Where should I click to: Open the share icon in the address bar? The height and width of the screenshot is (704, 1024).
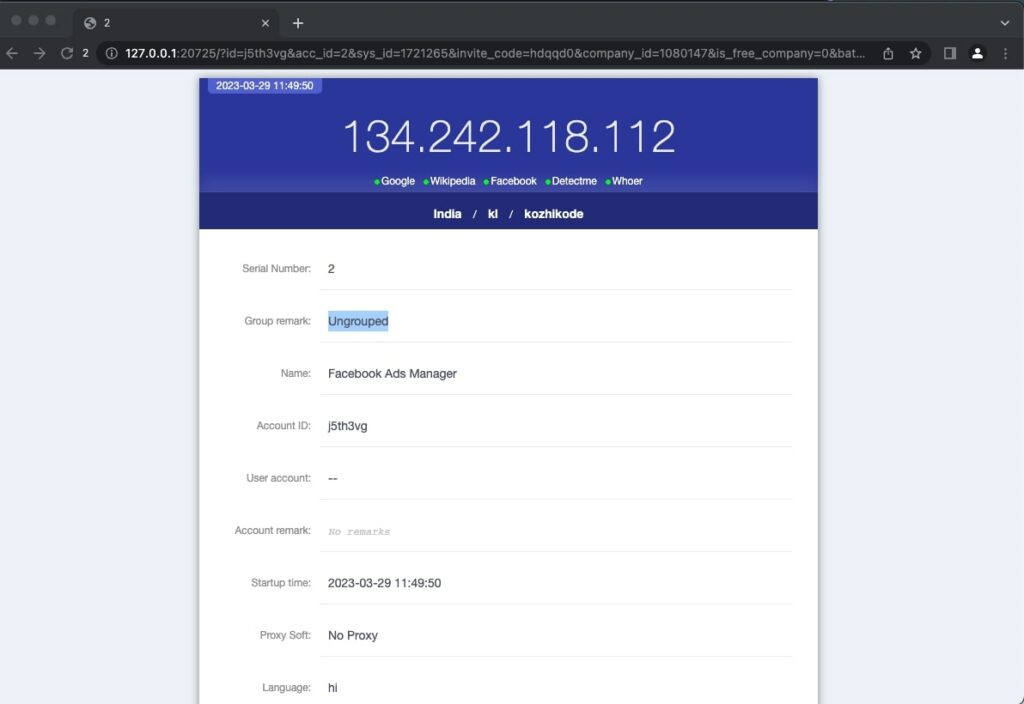tap(886, 55)
